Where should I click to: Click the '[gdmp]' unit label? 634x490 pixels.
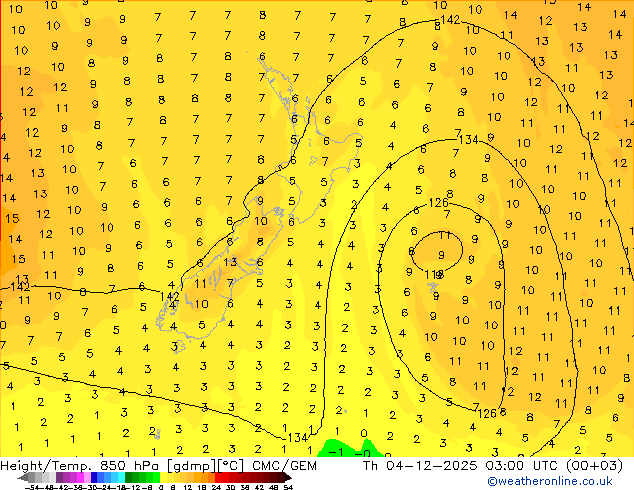[191, 465]
